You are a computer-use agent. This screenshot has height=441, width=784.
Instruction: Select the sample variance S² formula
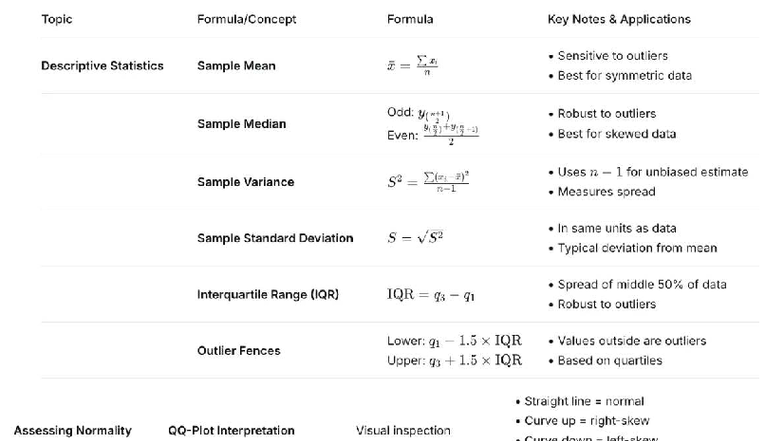[428, 182]
